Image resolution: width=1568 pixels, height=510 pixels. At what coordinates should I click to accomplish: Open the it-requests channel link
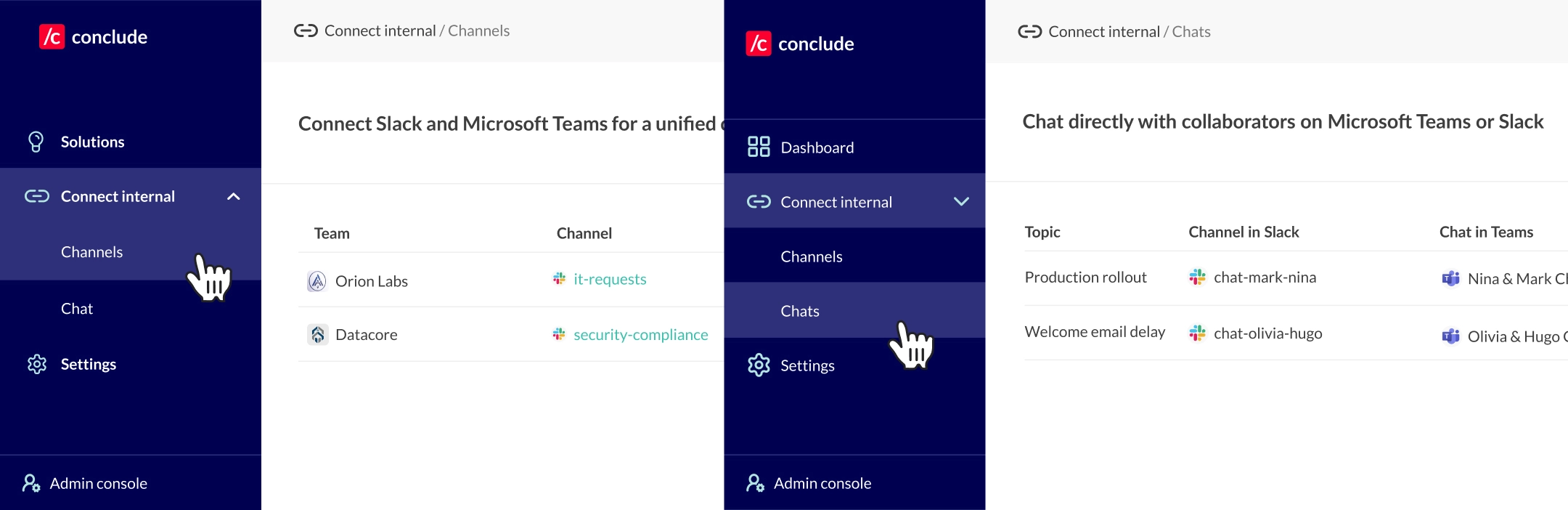[609, 279]
